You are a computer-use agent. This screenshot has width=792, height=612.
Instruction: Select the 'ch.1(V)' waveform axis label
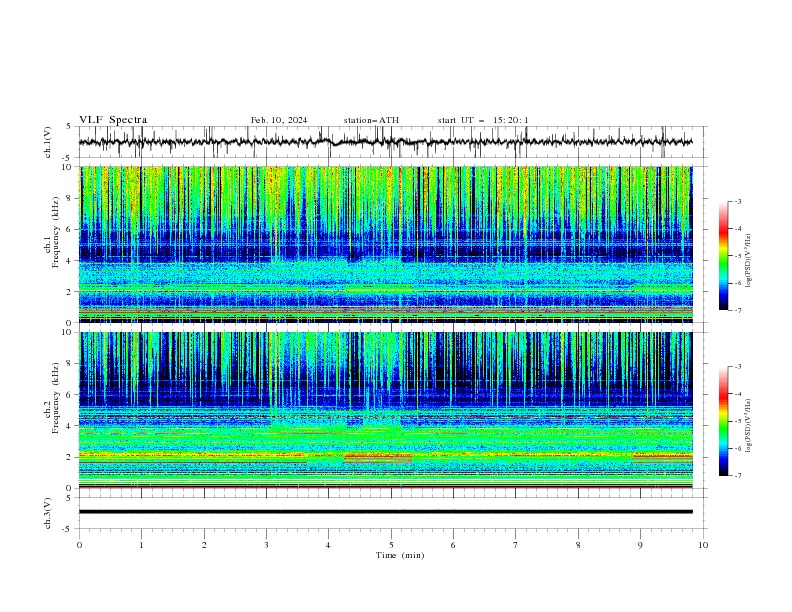click(48, 142)
